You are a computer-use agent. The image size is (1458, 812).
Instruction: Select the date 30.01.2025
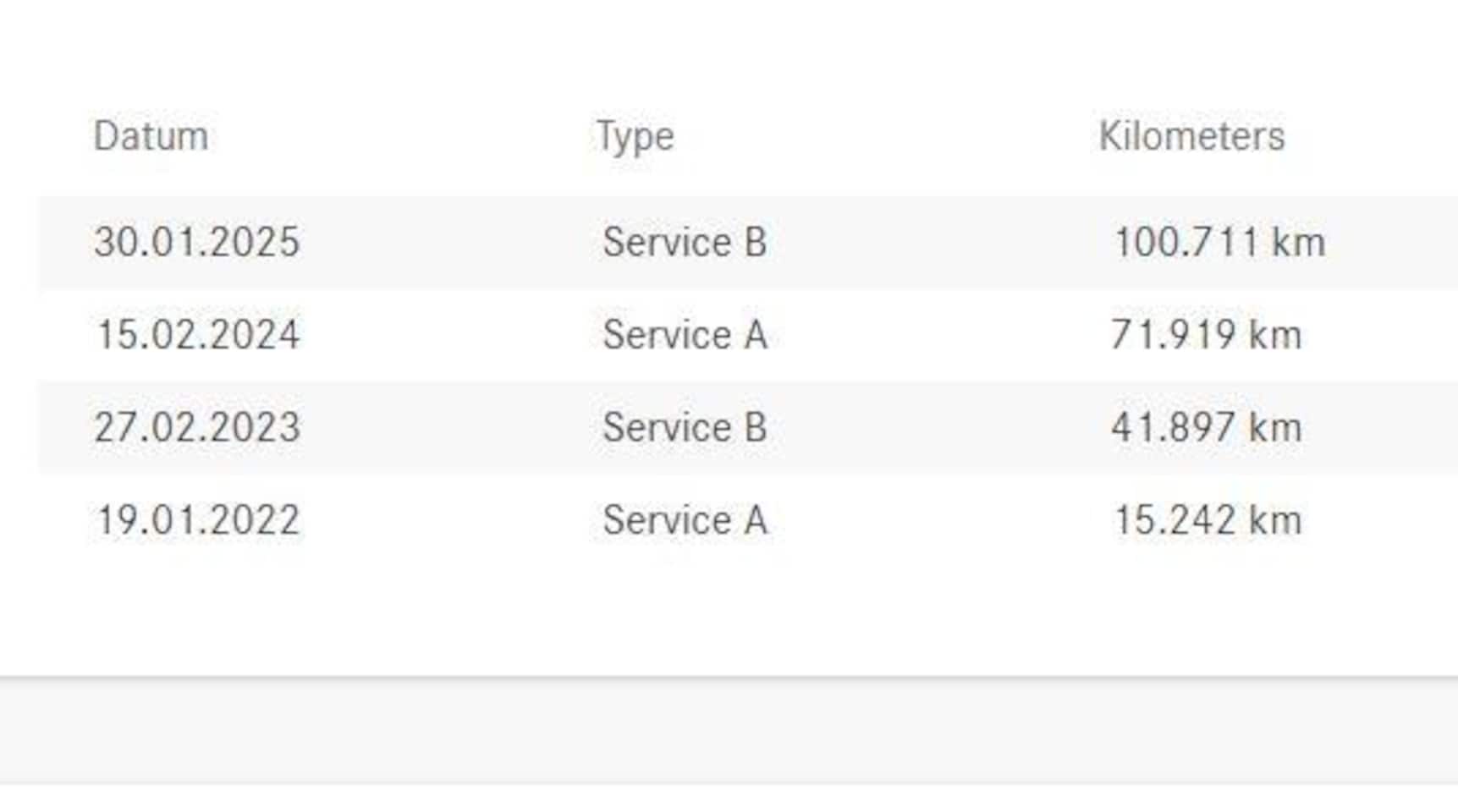[197, 243]
